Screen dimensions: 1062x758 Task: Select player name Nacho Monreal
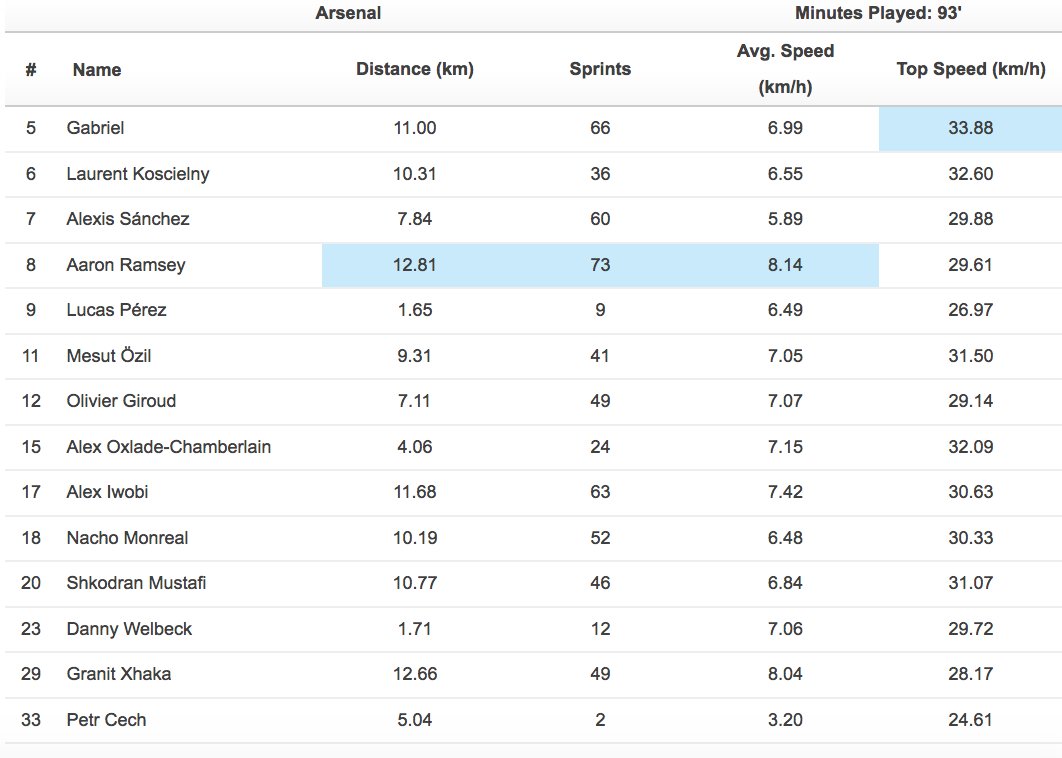point(127,538)
